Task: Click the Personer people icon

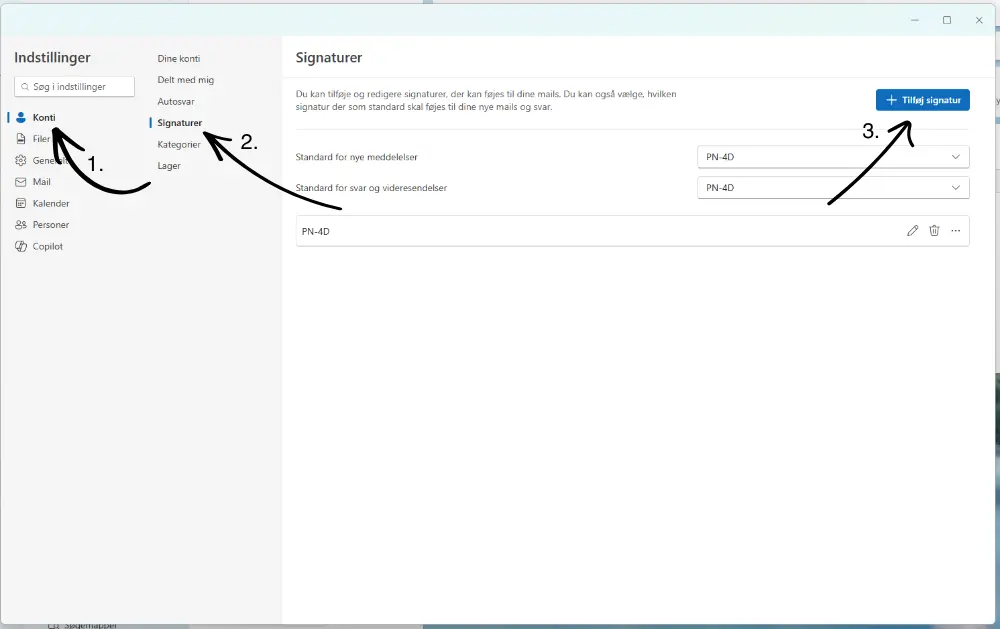Action: point(21,225)
